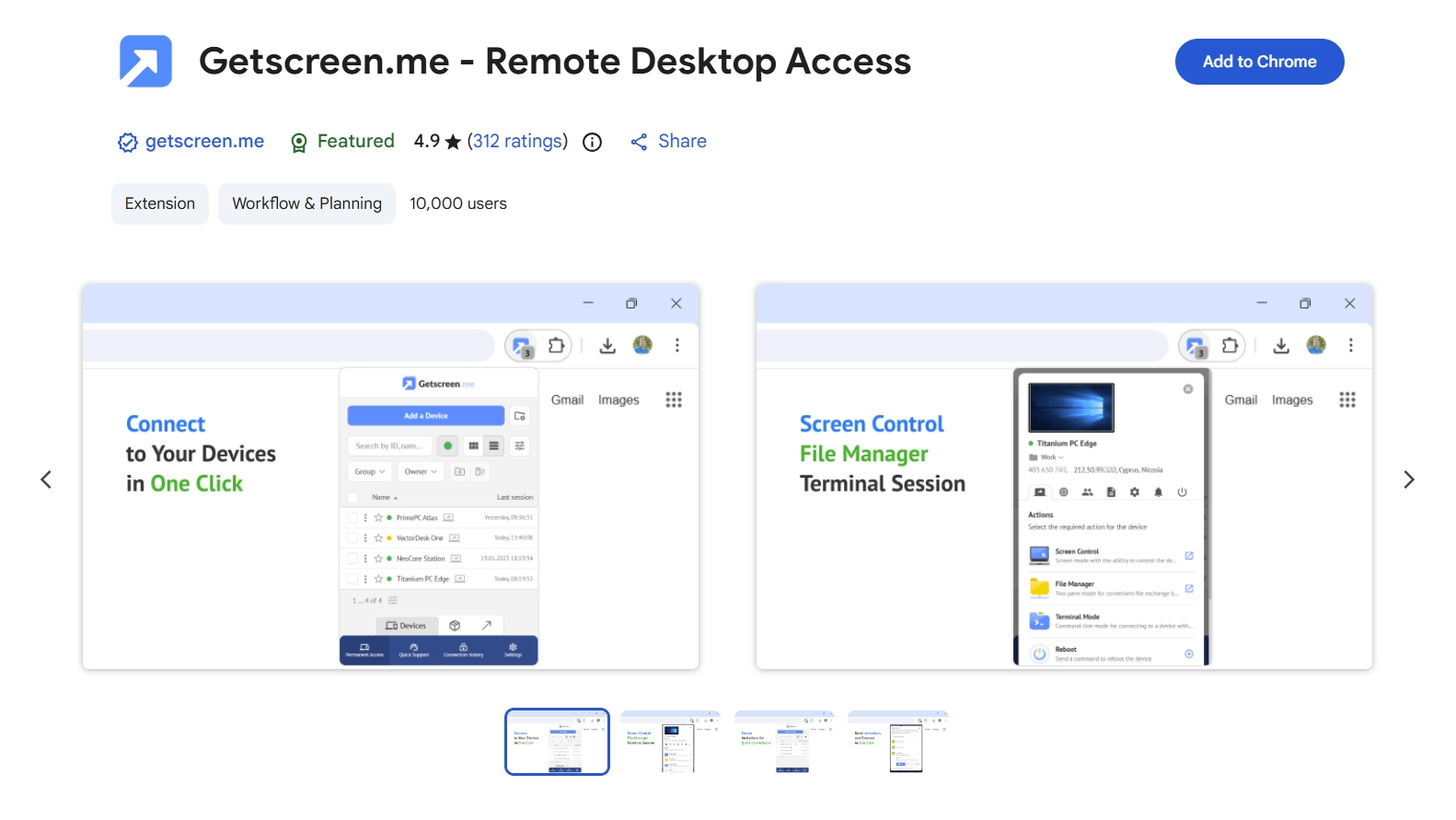Click the verified publisher badge icon
This screenshot has width=1456, height=820.
pyautogui.click(x=127, y=143)
